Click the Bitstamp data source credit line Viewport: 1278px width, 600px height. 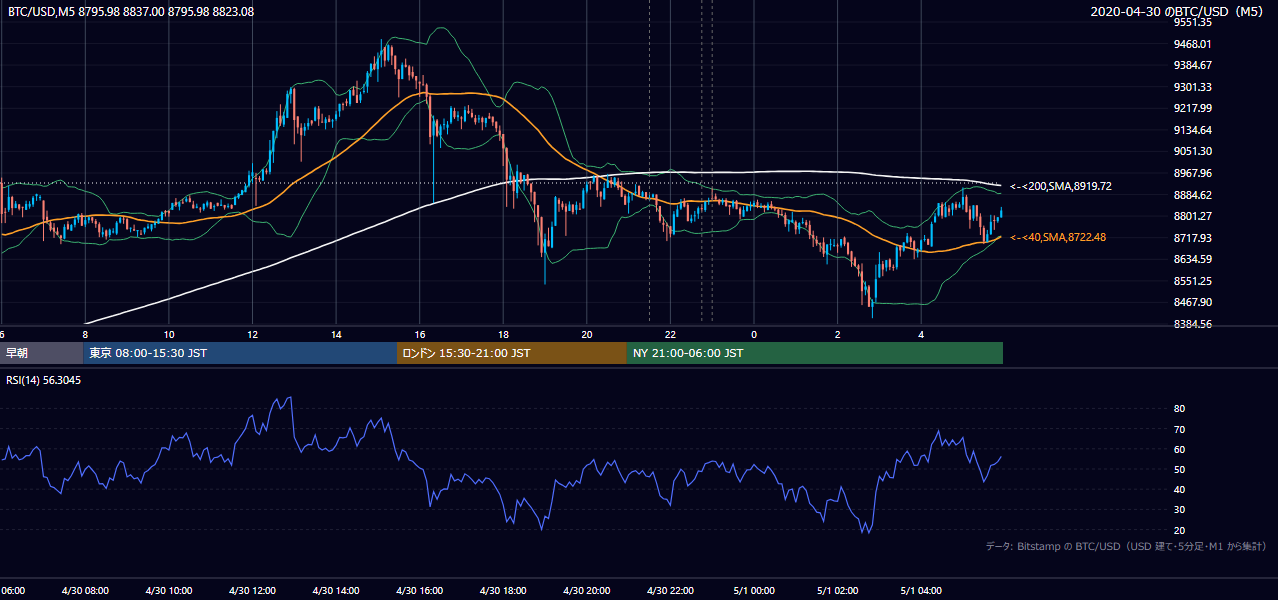pos(1126,546)
